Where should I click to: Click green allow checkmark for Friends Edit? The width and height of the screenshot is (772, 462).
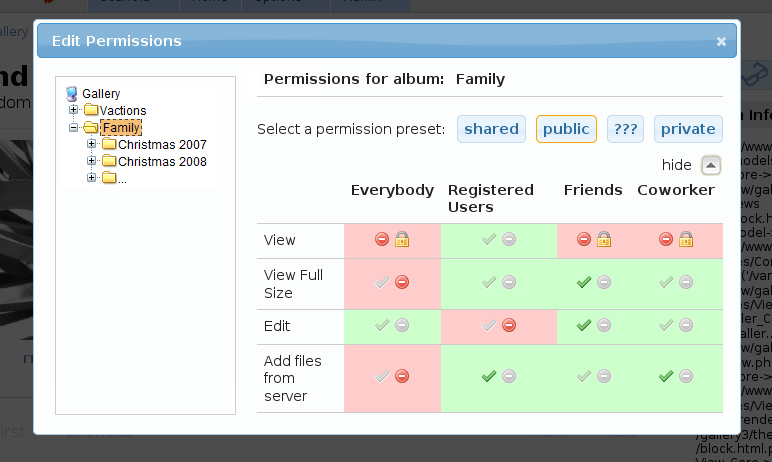[x=584, y=326]
